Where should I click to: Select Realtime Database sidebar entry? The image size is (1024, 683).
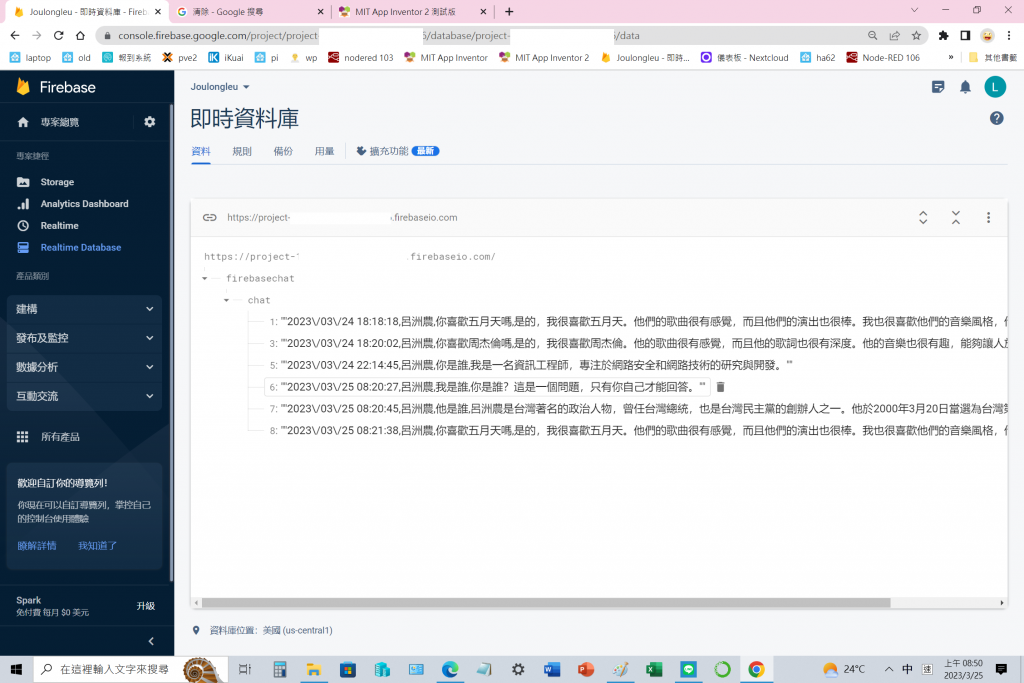click(x=80, y=247)
